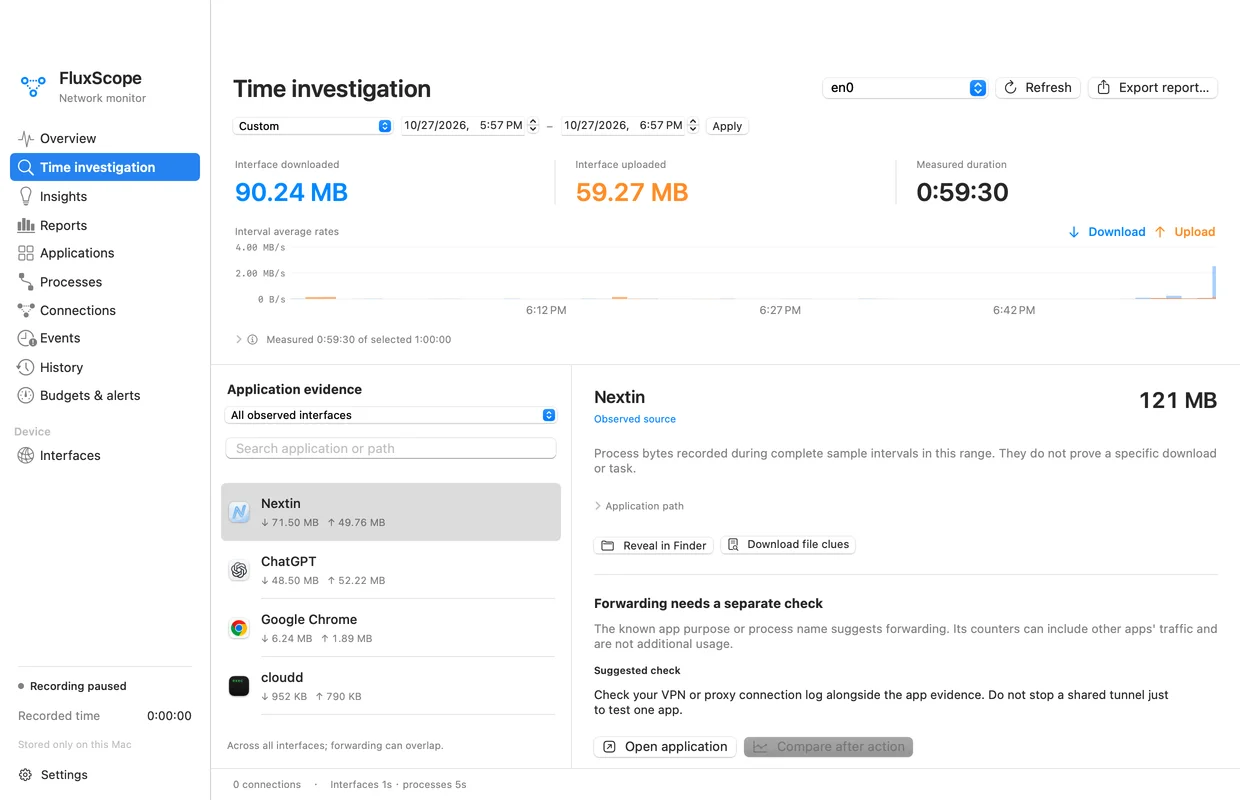The height and width of the screenshot is (800, 1240).
Task: Click the start date field 5:57 PM
Action: 464,126
